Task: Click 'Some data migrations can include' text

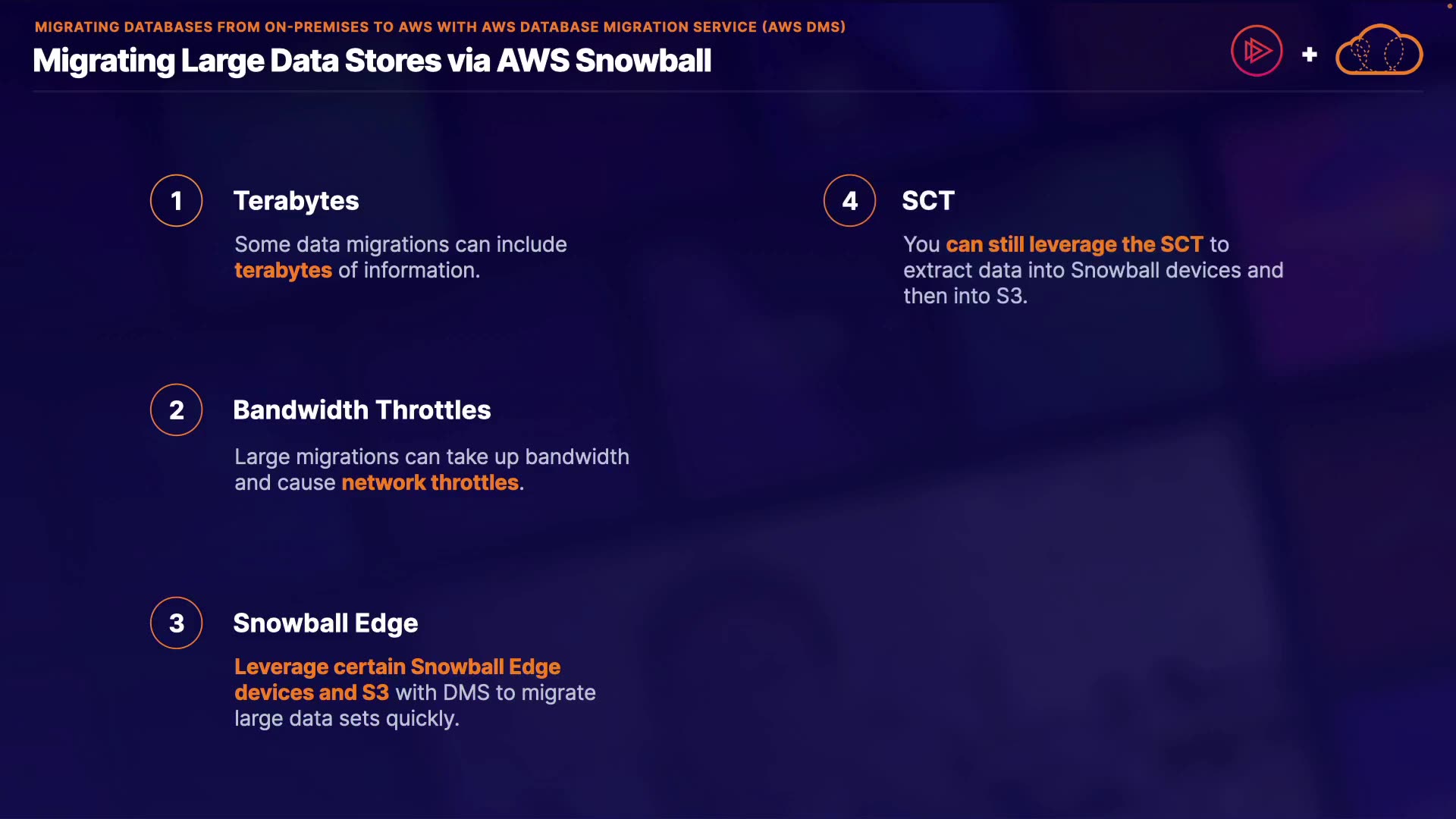Action: coord(400,245)
